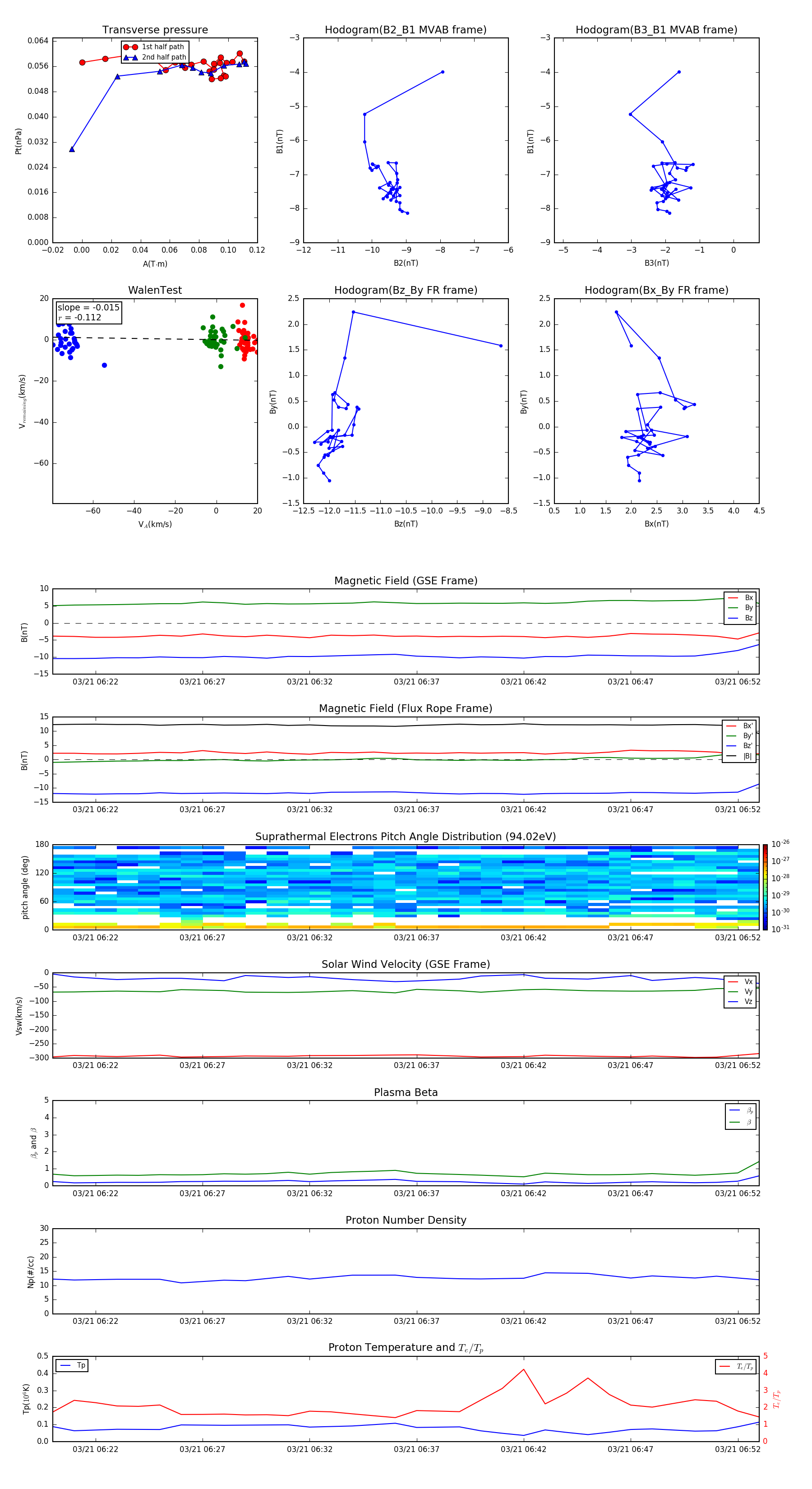Image resolution: width=812 pixels, height=1489 pixels.
Task: Click 'Magnetic Field (Flux Rope Frame)' title
Action: pyautogui.click(x=406, y=709)
